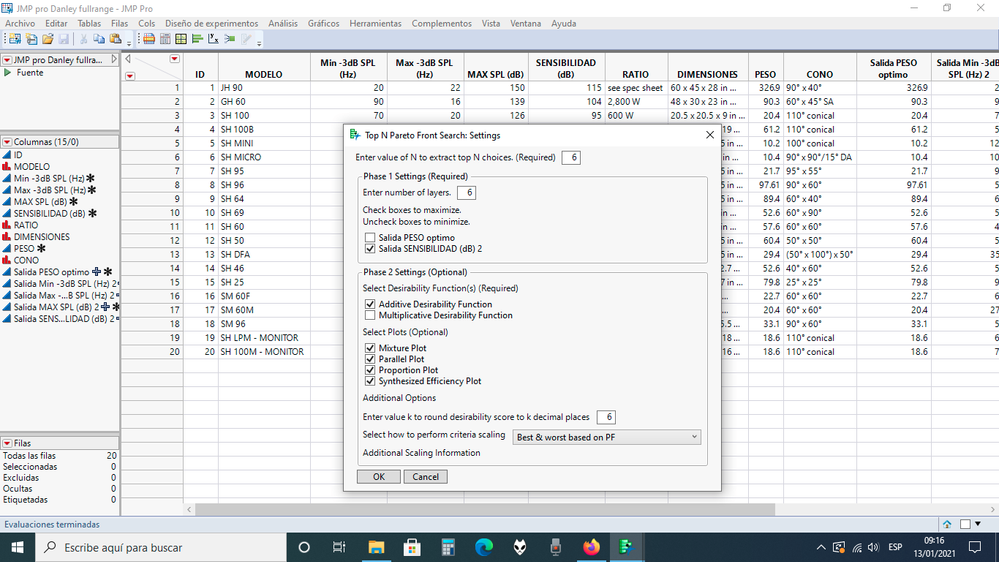Viewport: 999px width, 562px height.
Task: Open the Columnas panel red triangle menu
Action: pos(7,142)
